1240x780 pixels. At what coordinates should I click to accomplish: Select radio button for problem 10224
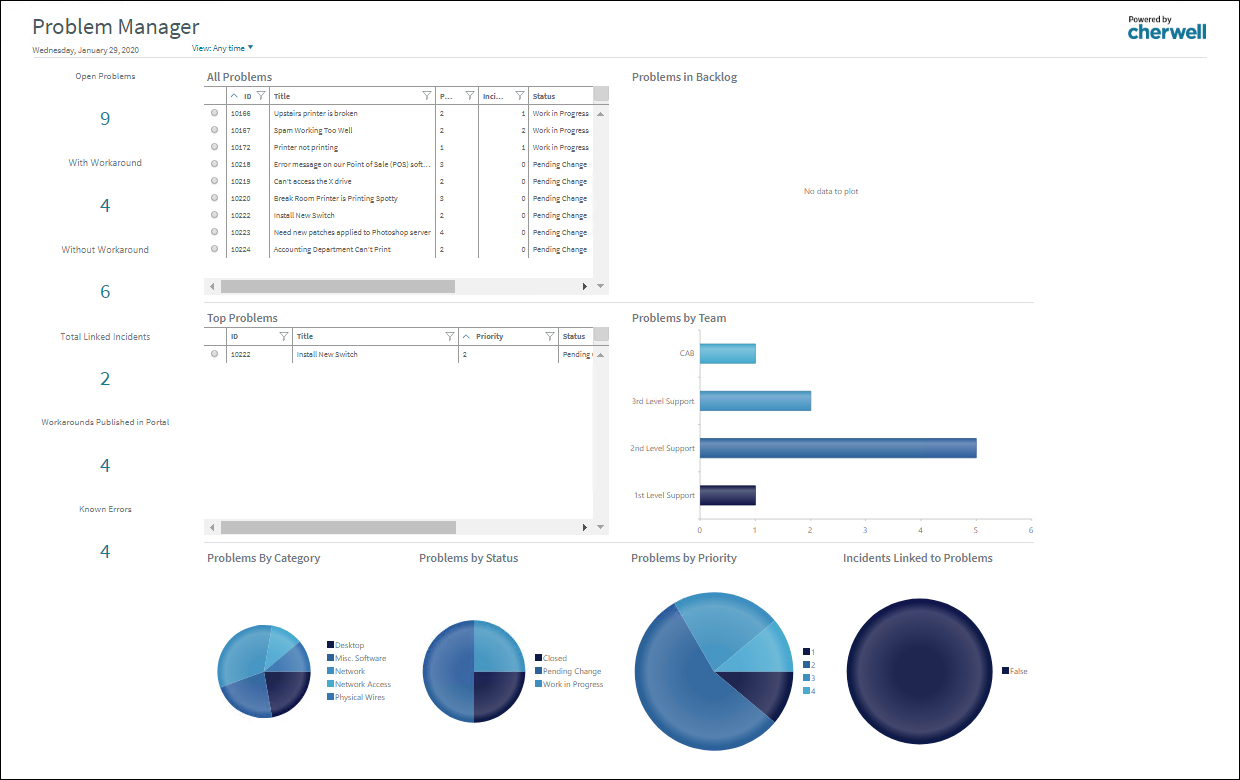(215, 249)
